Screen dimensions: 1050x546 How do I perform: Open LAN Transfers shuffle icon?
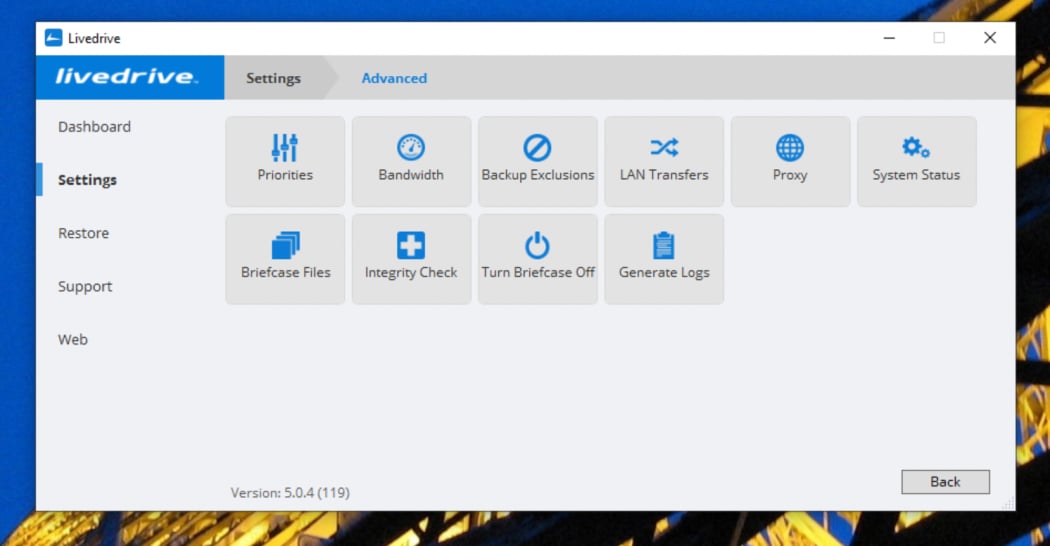point(664,148)
